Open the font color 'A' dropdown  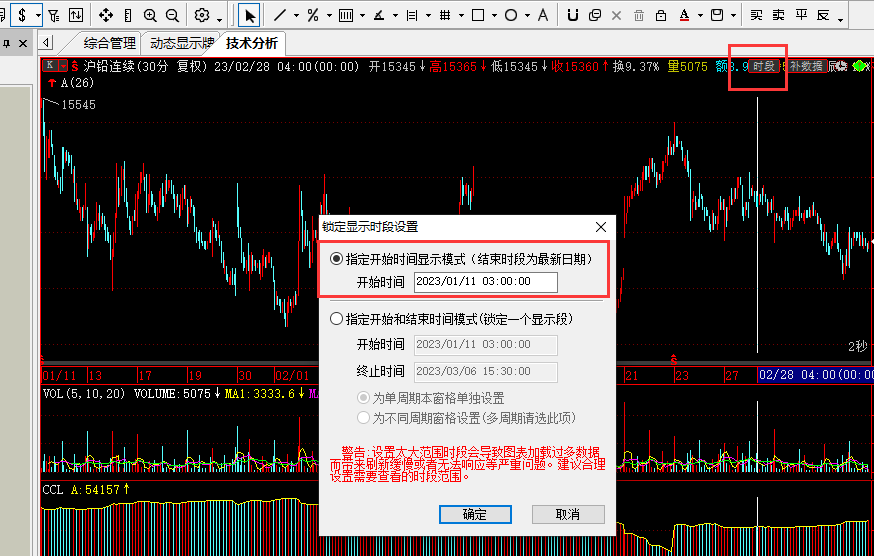coord(698,16)
